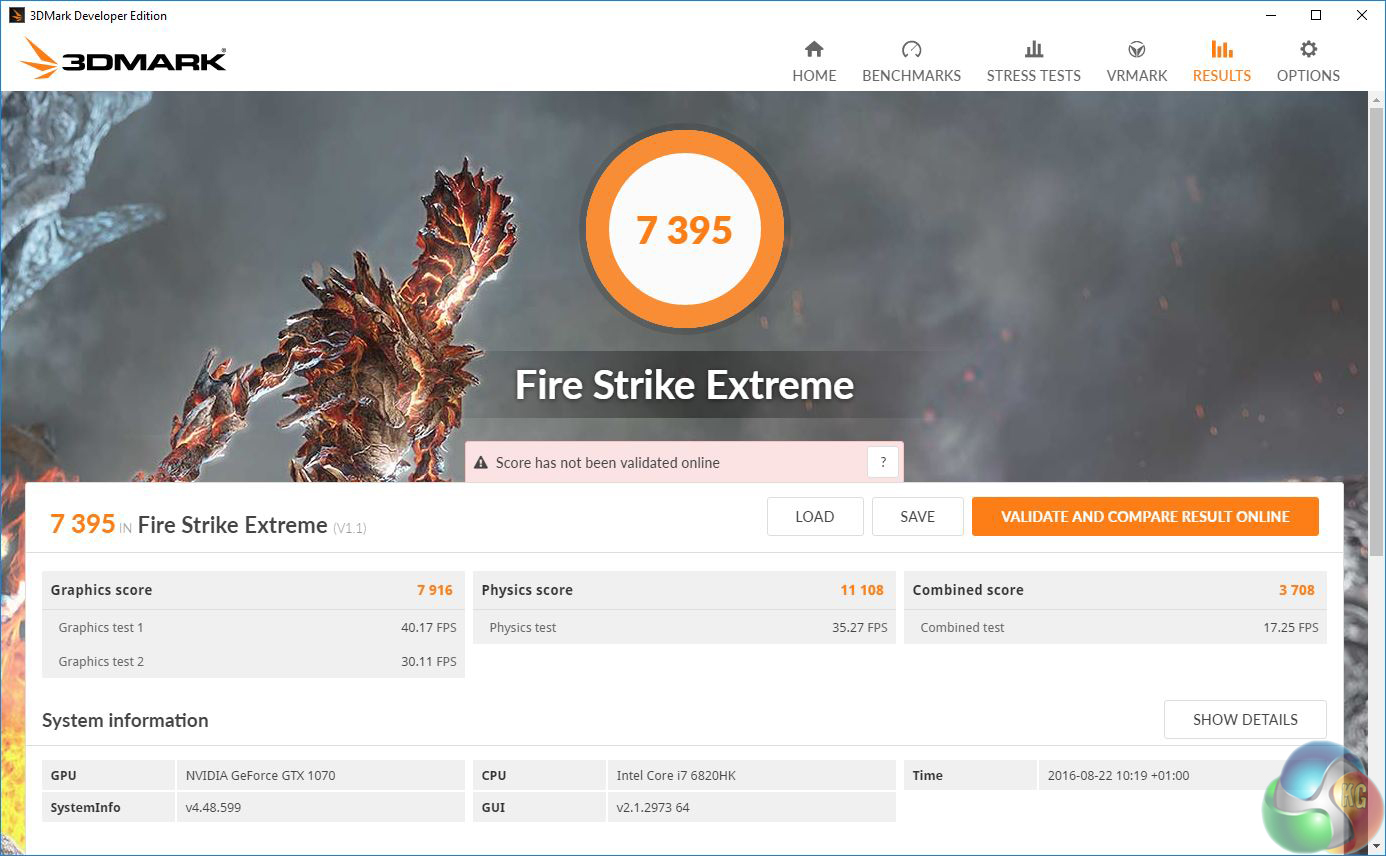Open Benchmarks via the gauge icon

[x=911, y=49]
